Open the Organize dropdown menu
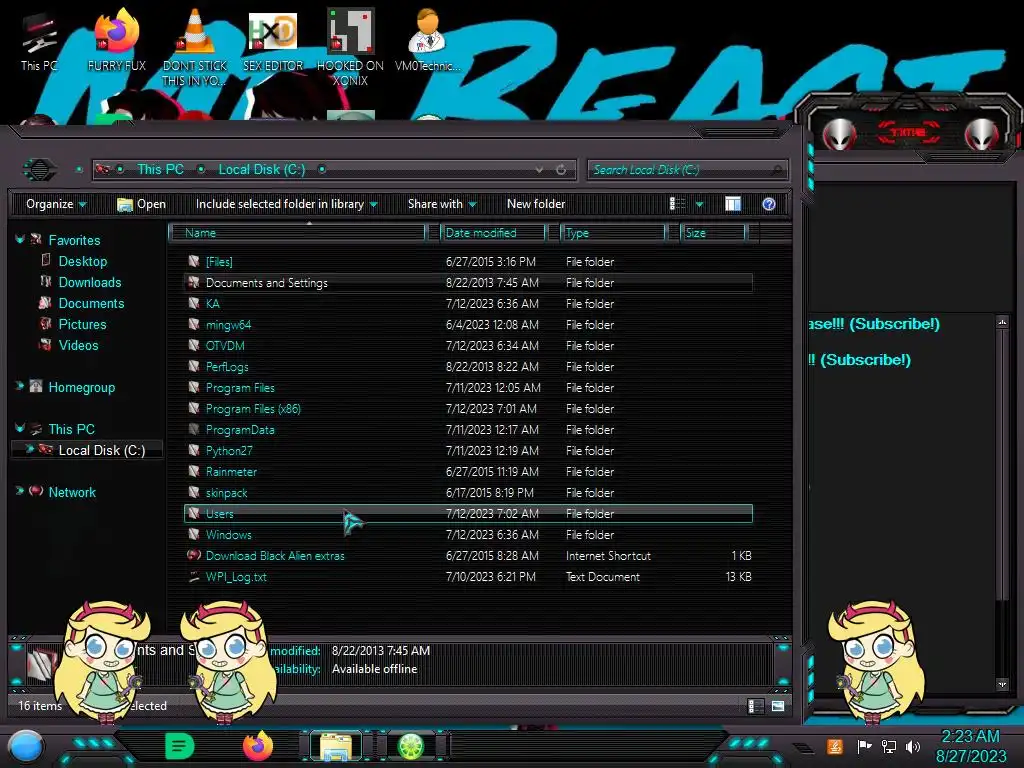This screenshot has width=1024, height=768. [56, 204]
